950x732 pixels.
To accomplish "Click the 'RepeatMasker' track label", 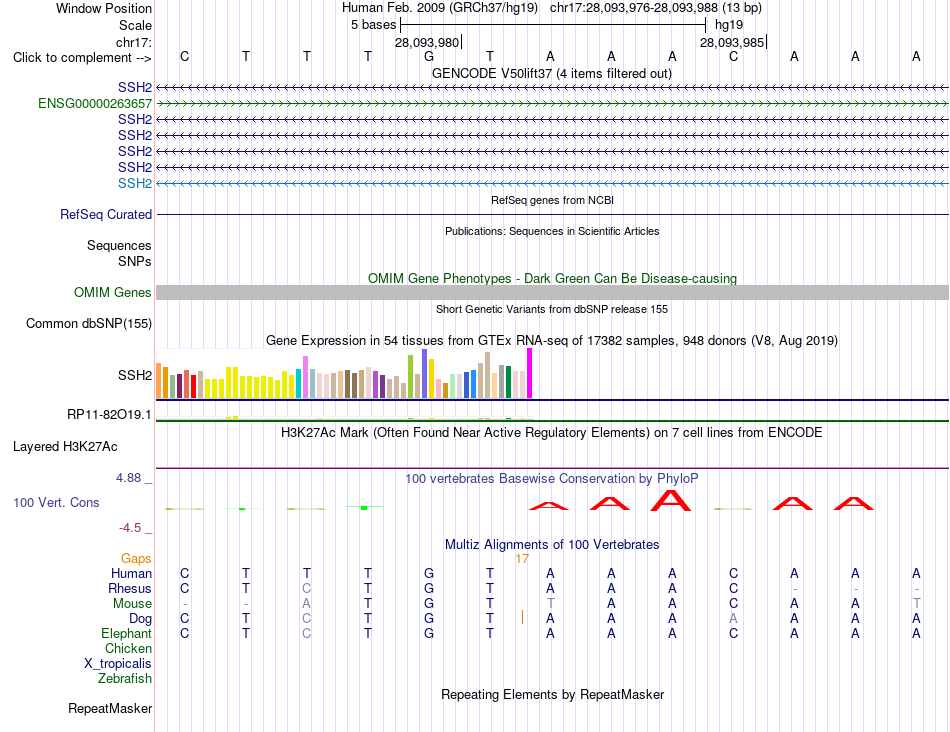I will [110, 708].
